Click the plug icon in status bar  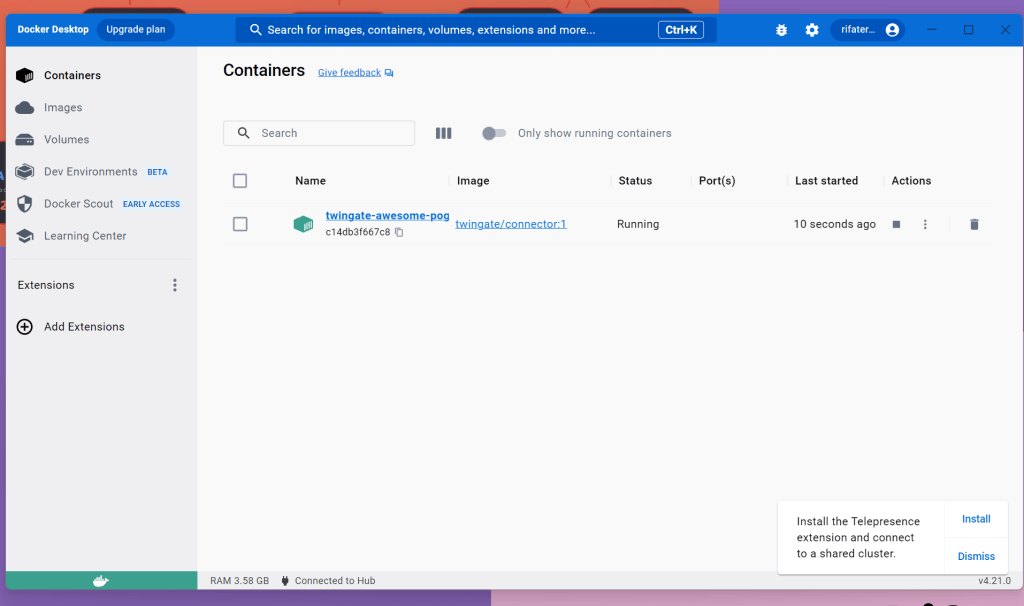click(x=285, y=581)
